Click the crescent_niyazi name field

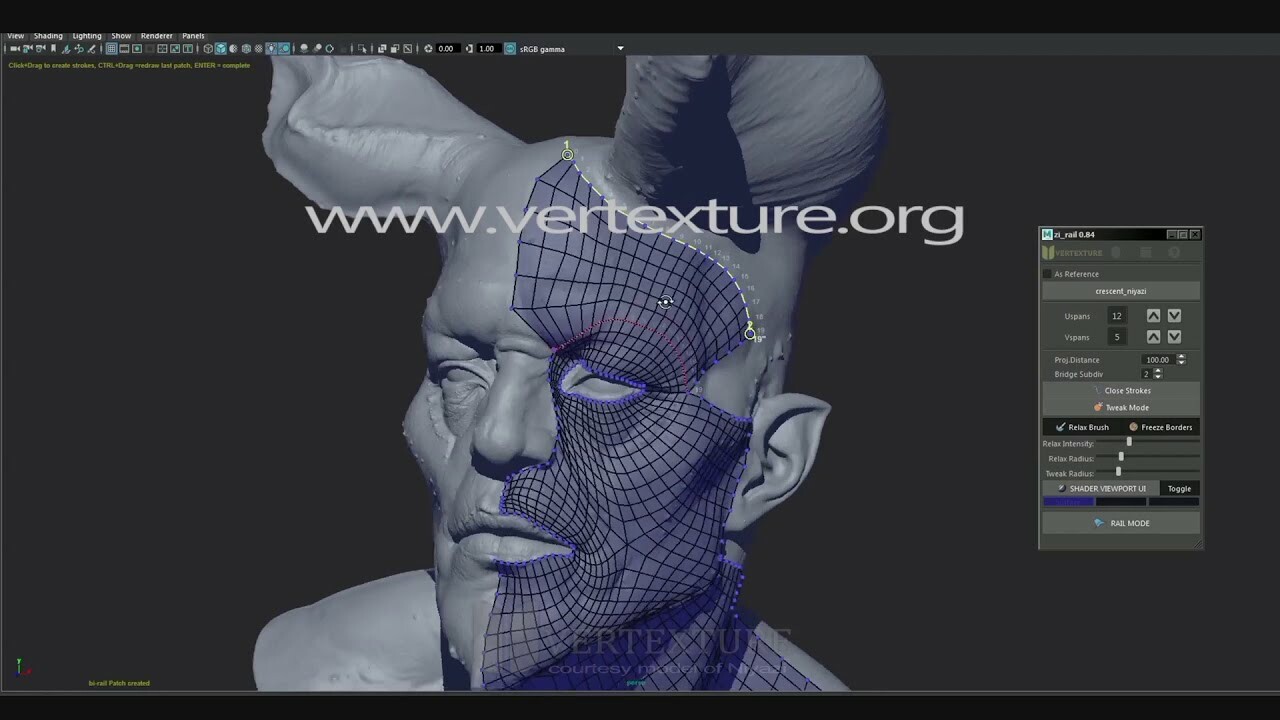coord(1120,290)
